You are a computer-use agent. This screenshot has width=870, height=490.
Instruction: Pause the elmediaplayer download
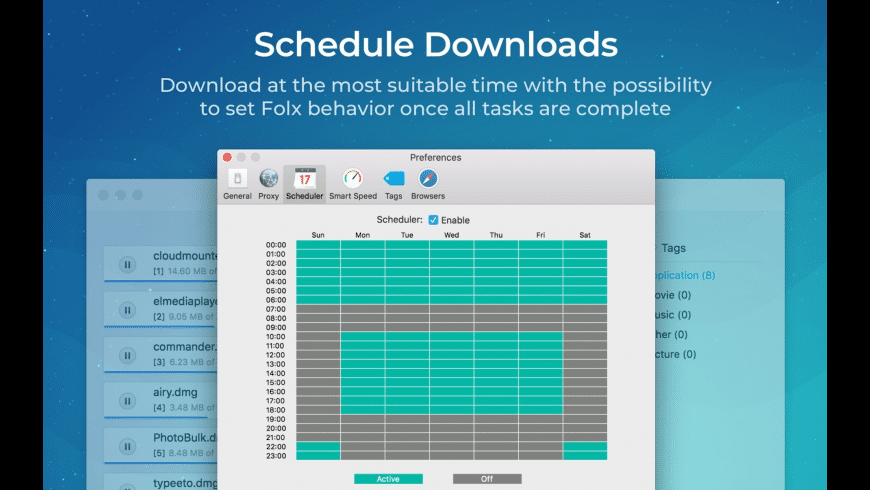coord(127,310)
